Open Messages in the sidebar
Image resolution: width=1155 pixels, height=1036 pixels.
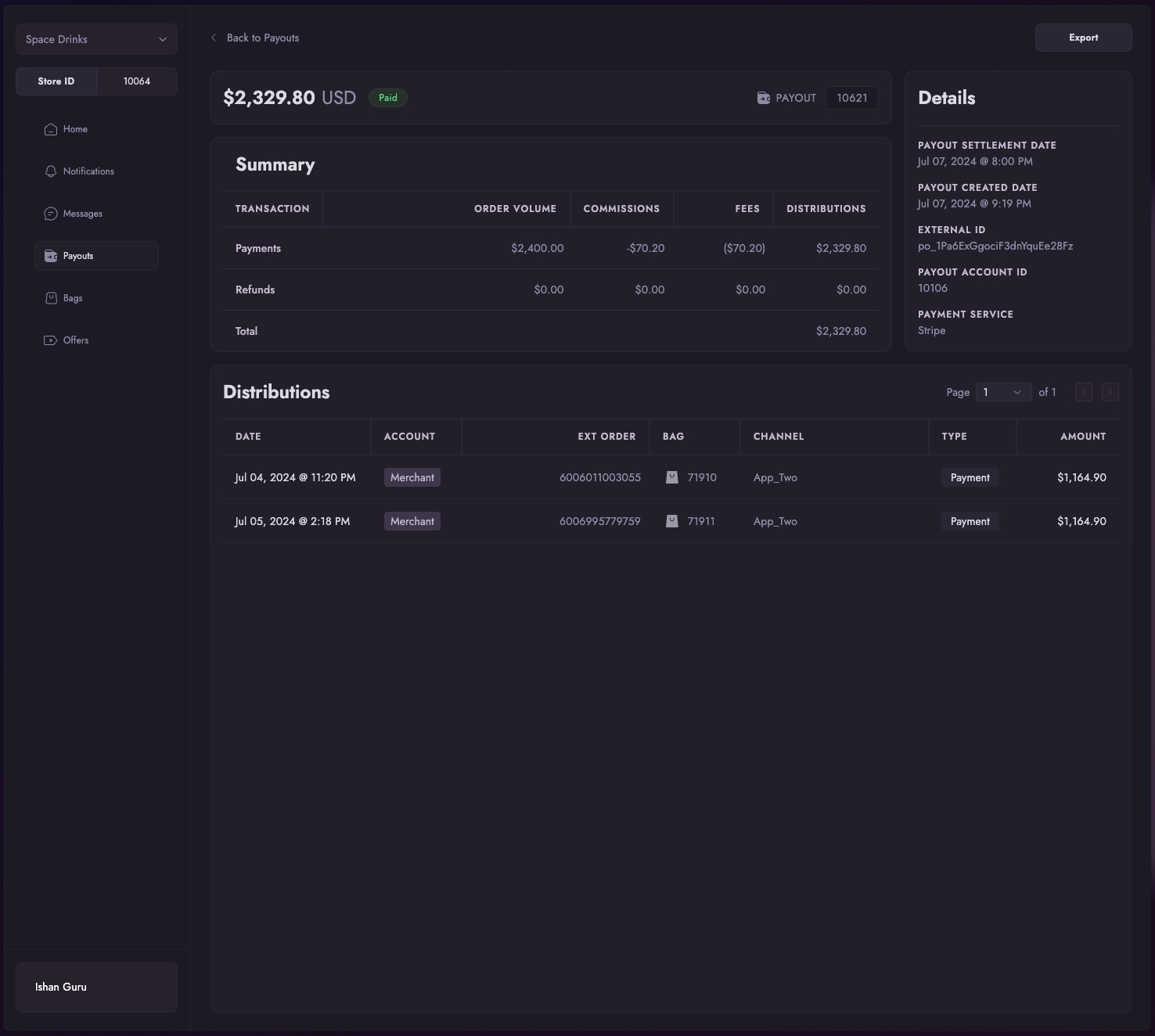83,214
